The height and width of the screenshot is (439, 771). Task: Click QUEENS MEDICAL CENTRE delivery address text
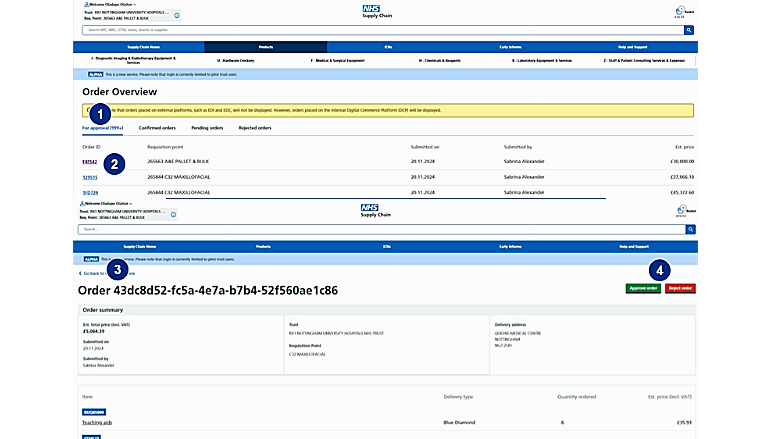click(518, 333)
